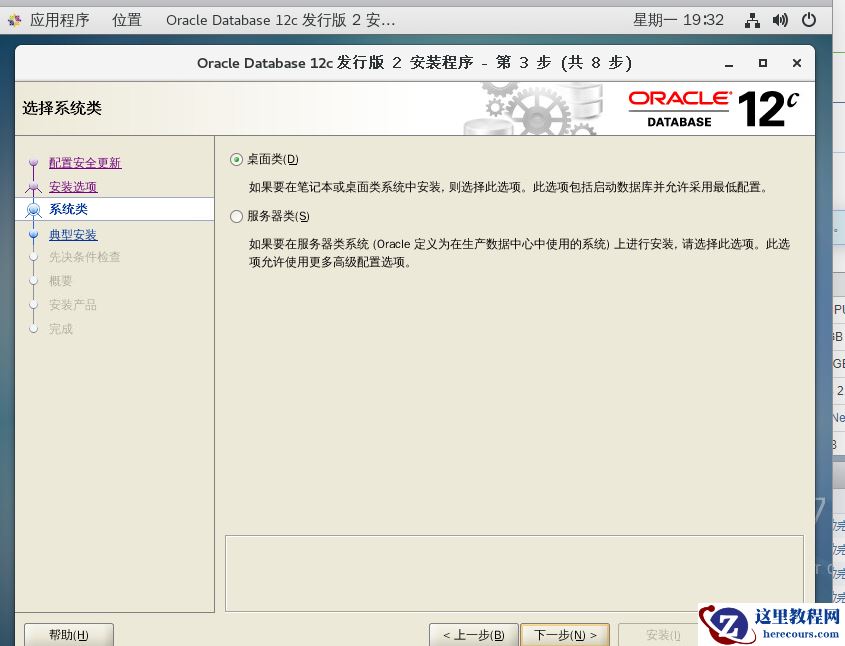Click the 下一步(N) button
Viewport: 845px width, 646px height.
click(565, 635)
